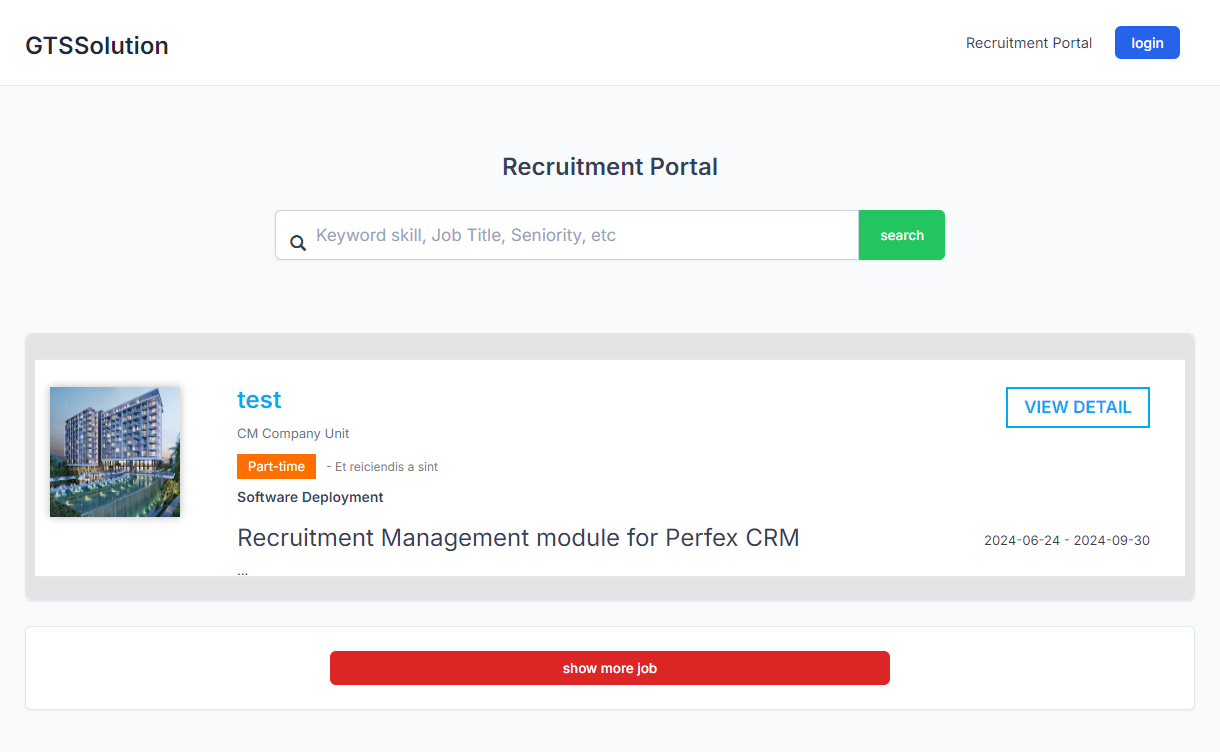Click the magnifying glass search icon
The image size is (1220, 752).
click(x=297, y=242)
